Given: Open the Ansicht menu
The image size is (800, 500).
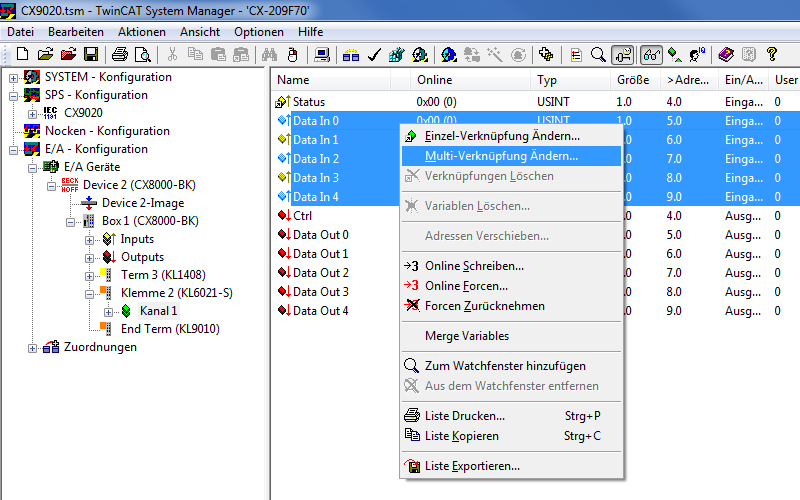Looking at the screenshot, I should [x=200, y=32].
